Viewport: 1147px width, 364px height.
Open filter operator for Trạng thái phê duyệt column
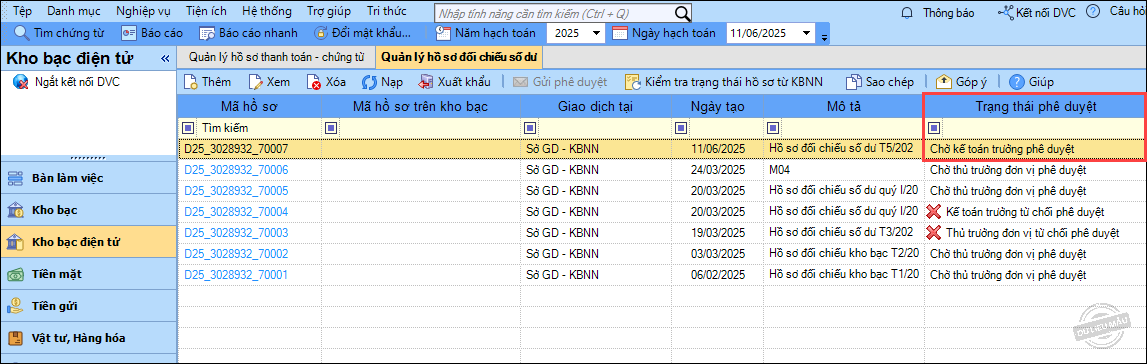[934, 128]
